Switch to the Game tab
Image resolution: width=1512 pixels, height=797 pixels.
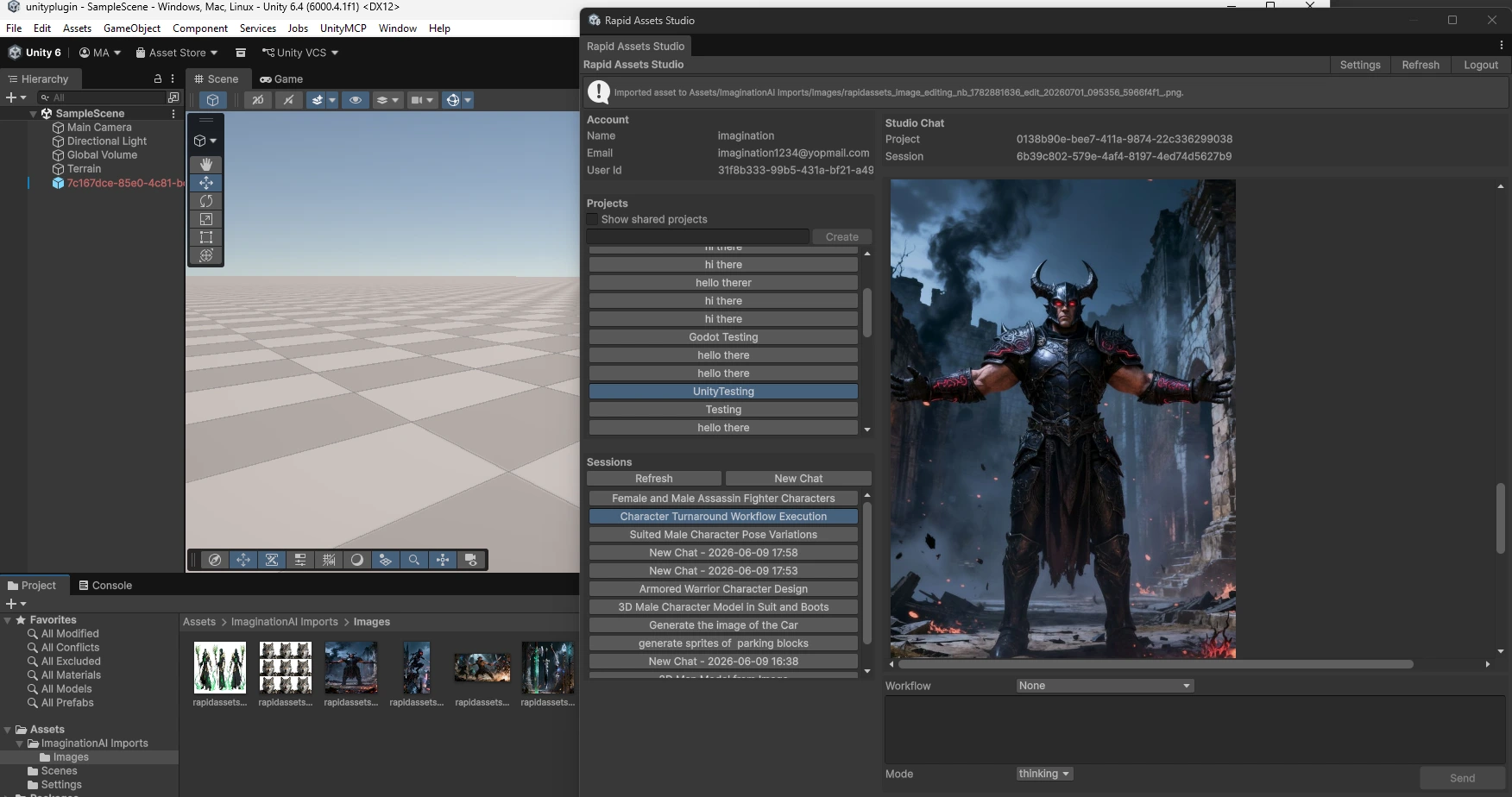pos(281,78)
